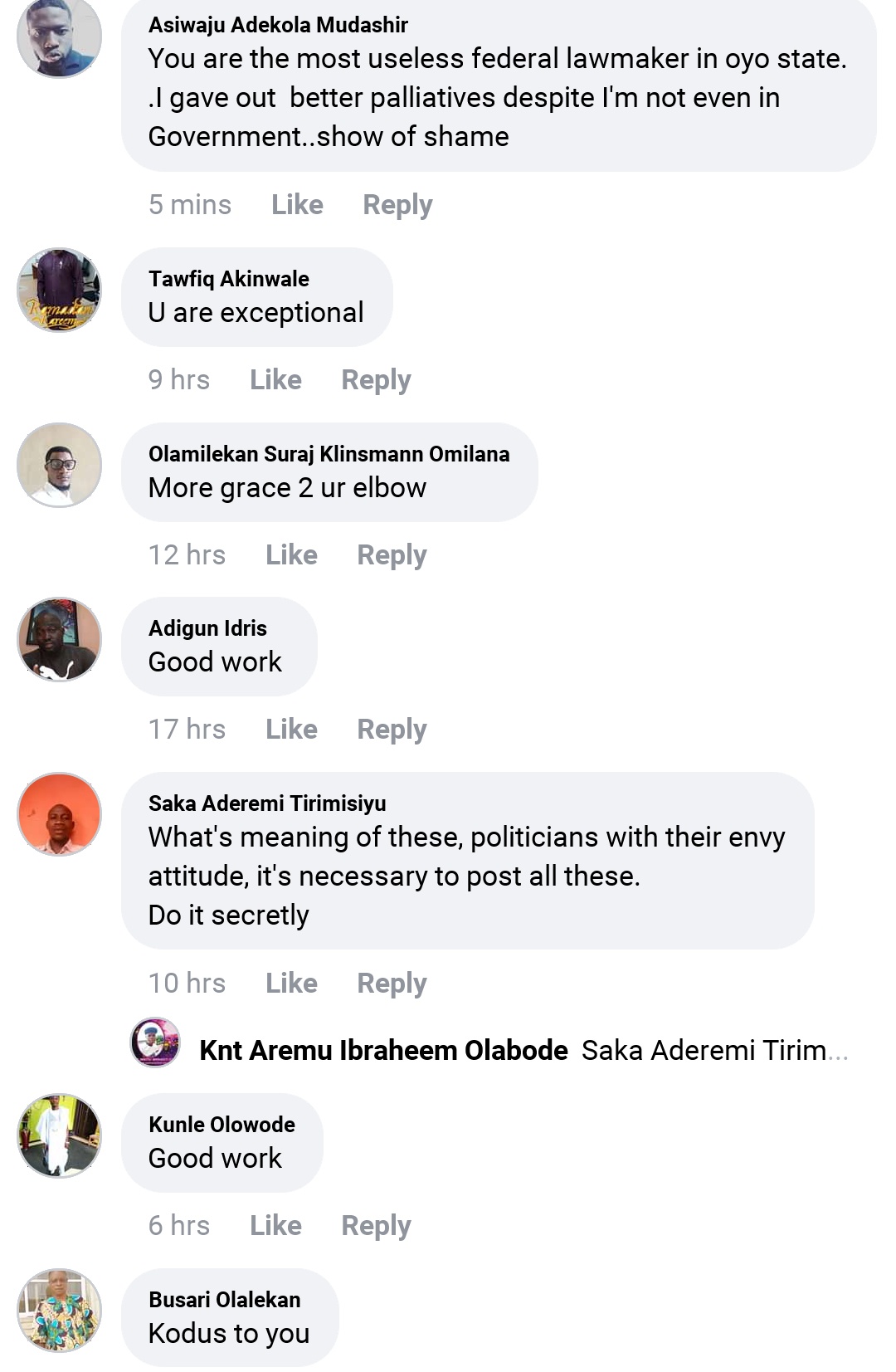Open Kunle Olowode's profile picture
Image resolution: width=896 pixels, height=1372 pixels.
tap(59, 1135)
